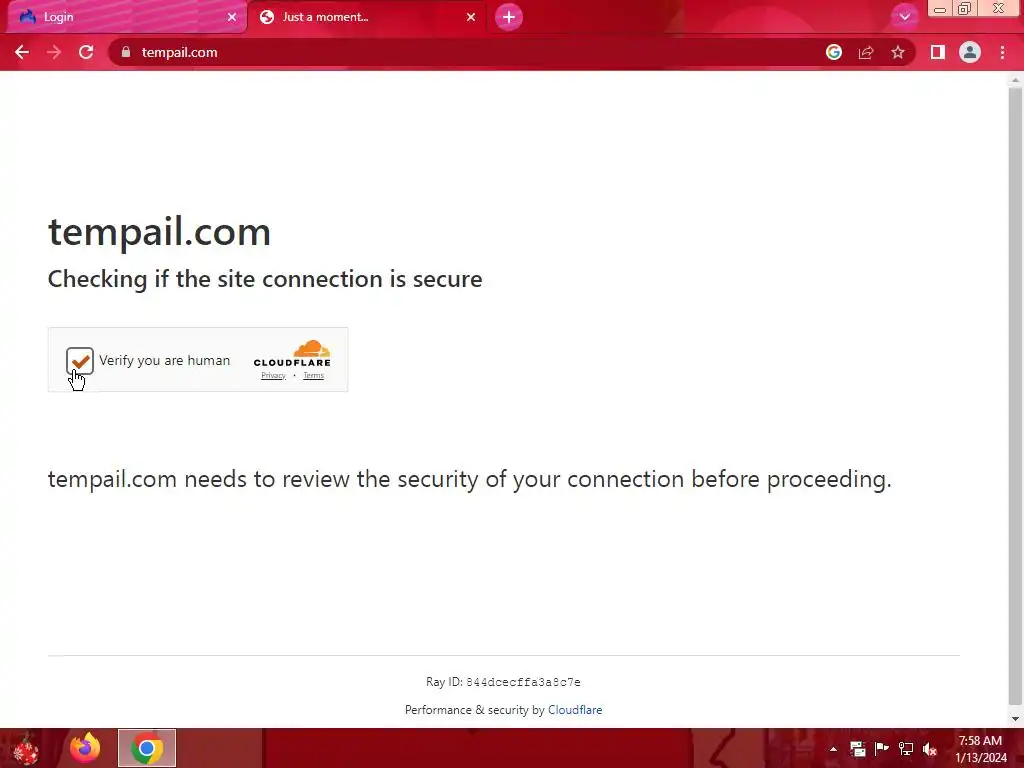Open the Cloudflare Terms link
This screenshot has height=768, width=1024.
coord(313,376)
